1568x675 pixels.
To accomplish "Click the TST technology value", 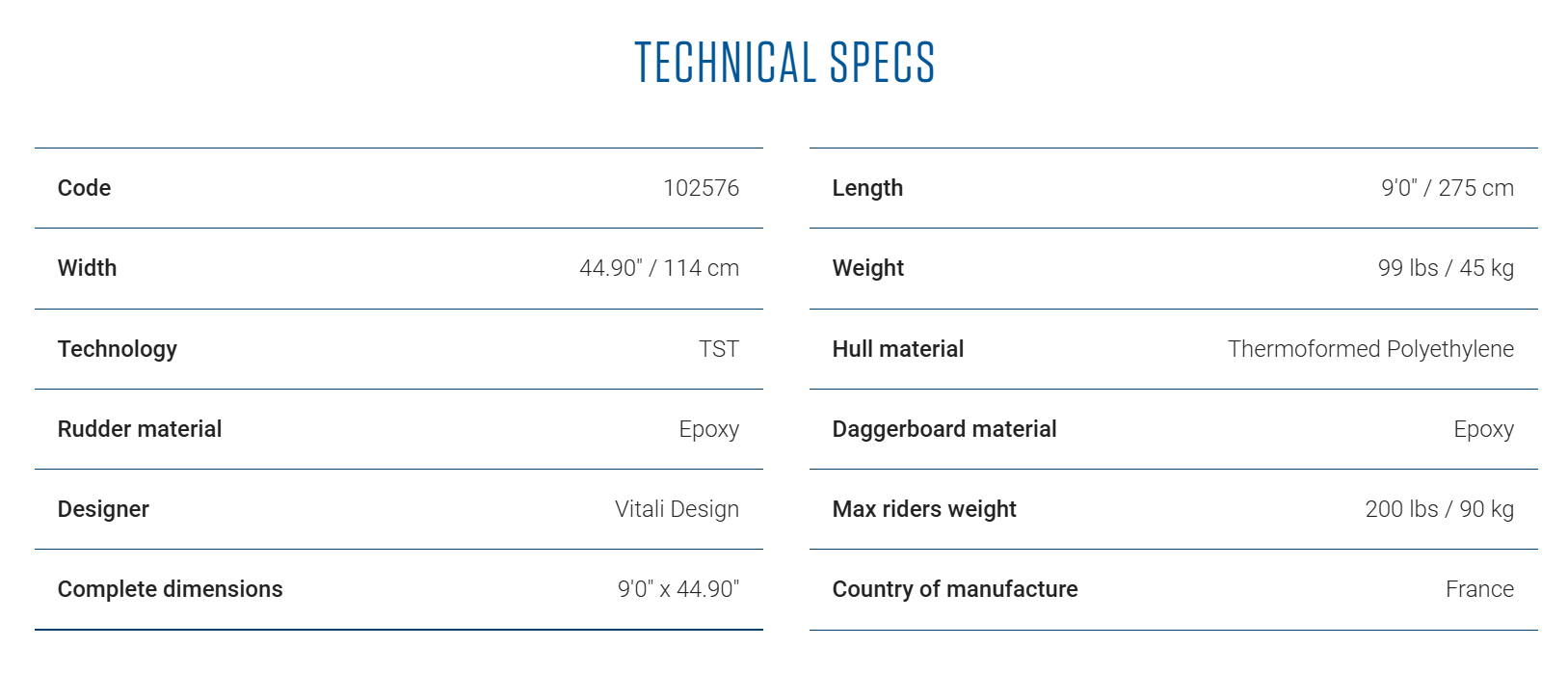I will point(719,349).
